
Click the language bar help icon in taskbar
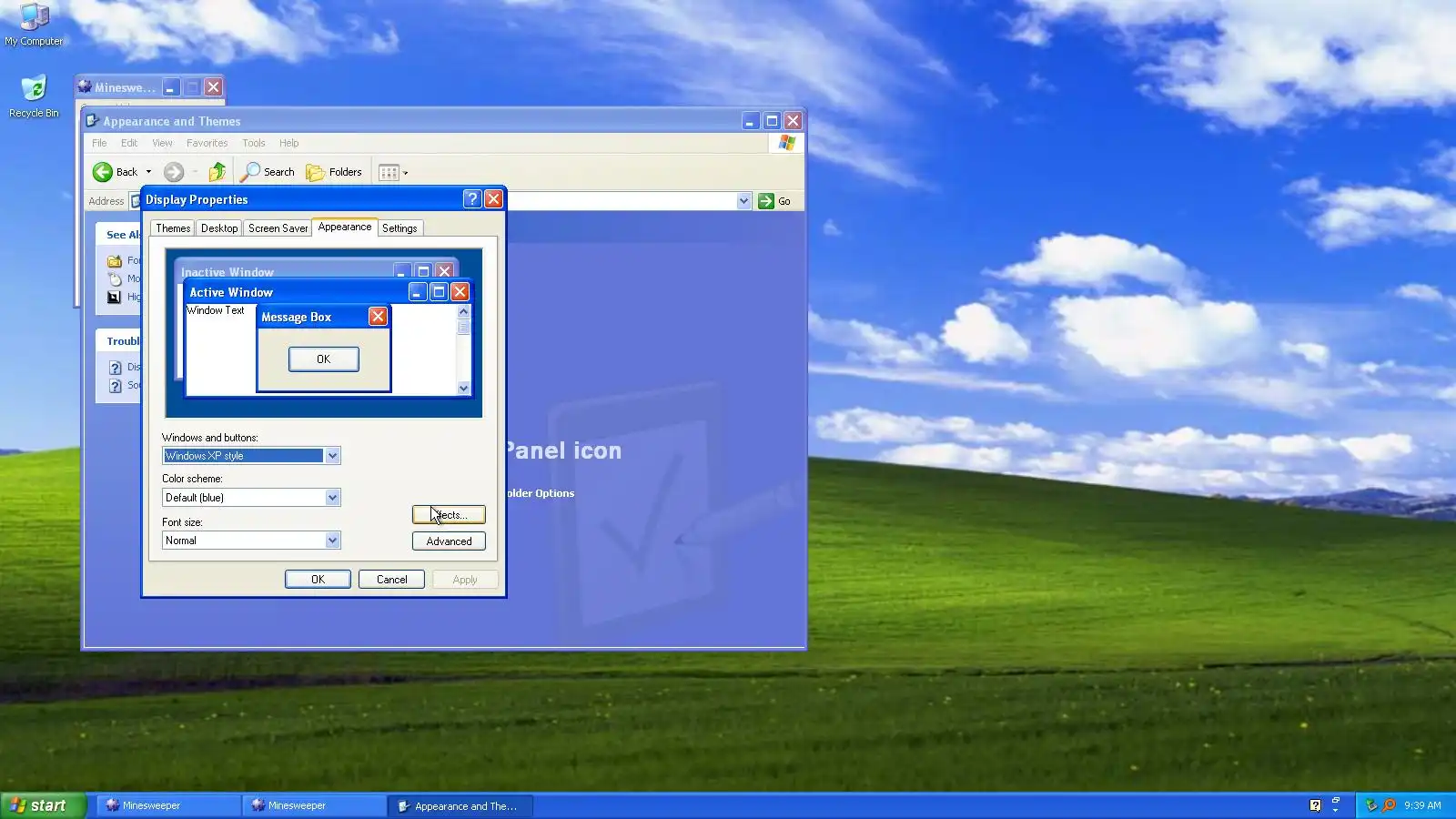pos(1315,805)
